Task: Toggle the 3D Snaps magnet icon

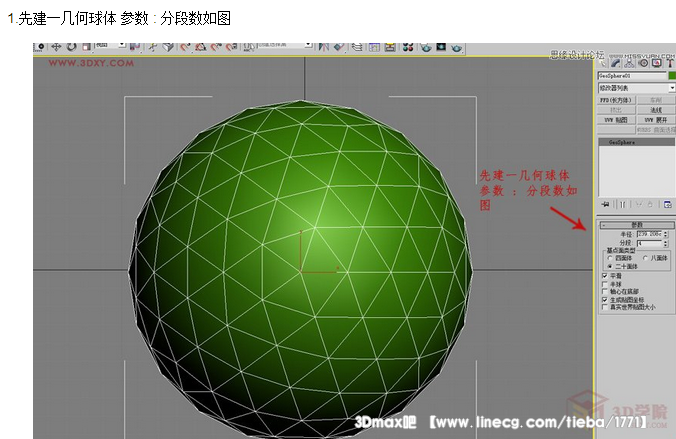Action: click(x=185, y=47)
